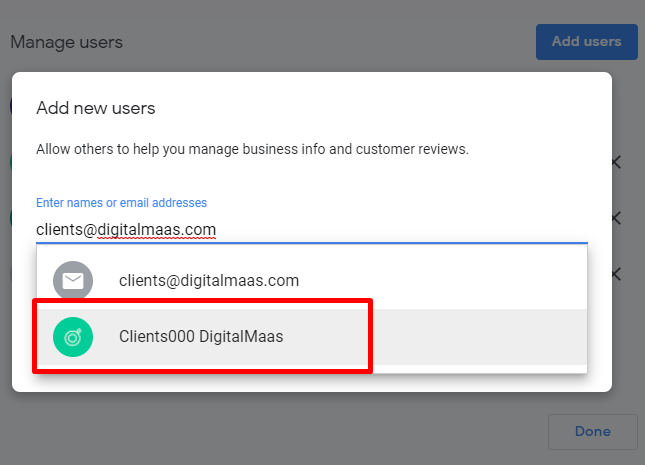The height and width of the screenshot is (465, 645).
Task: Remove the first user with the X icon
Action: click(x=617, y=162)
